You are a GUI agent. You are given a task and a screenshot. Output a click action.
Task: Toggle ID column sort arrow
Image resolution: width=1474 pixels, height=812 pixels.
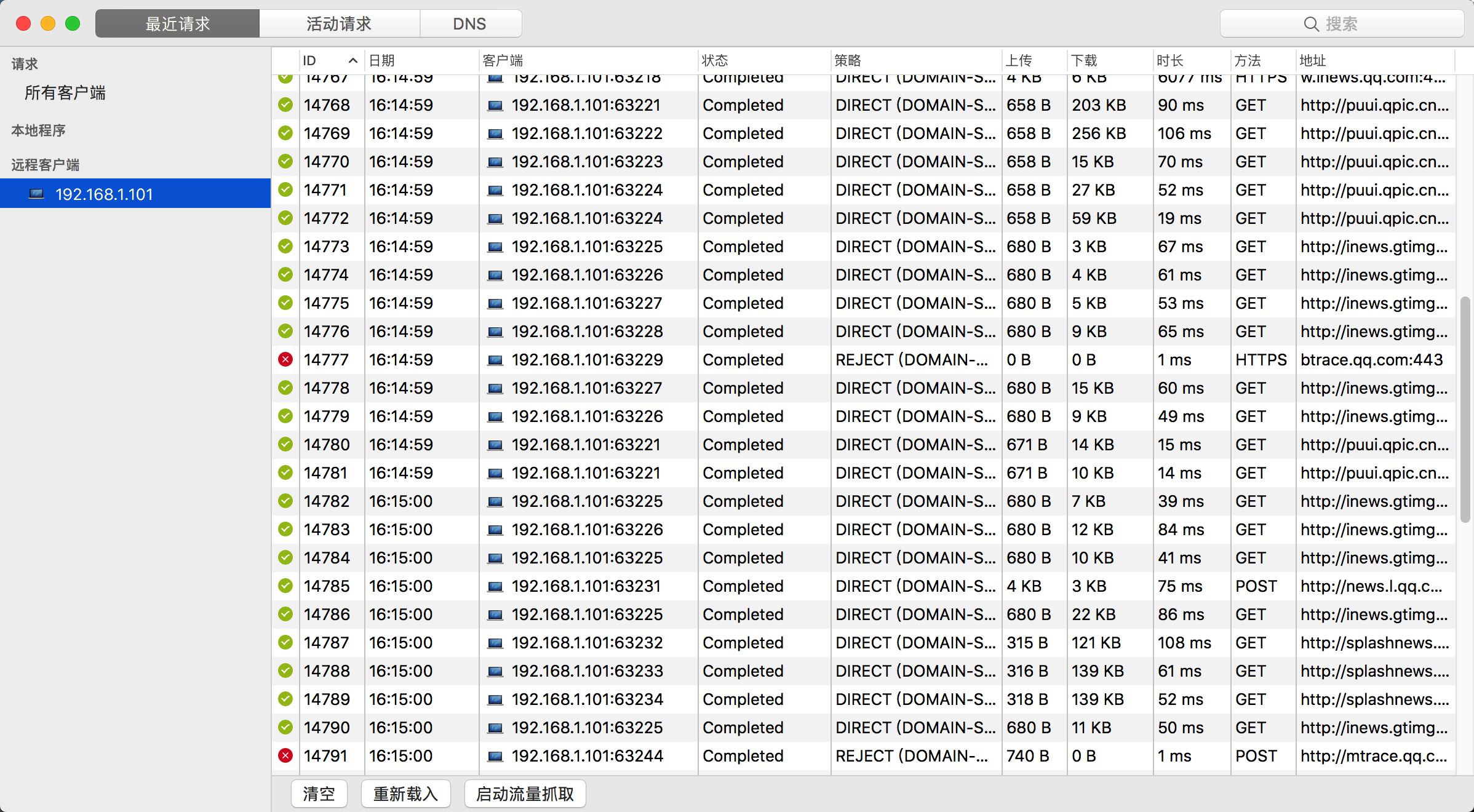click(353, 60)
